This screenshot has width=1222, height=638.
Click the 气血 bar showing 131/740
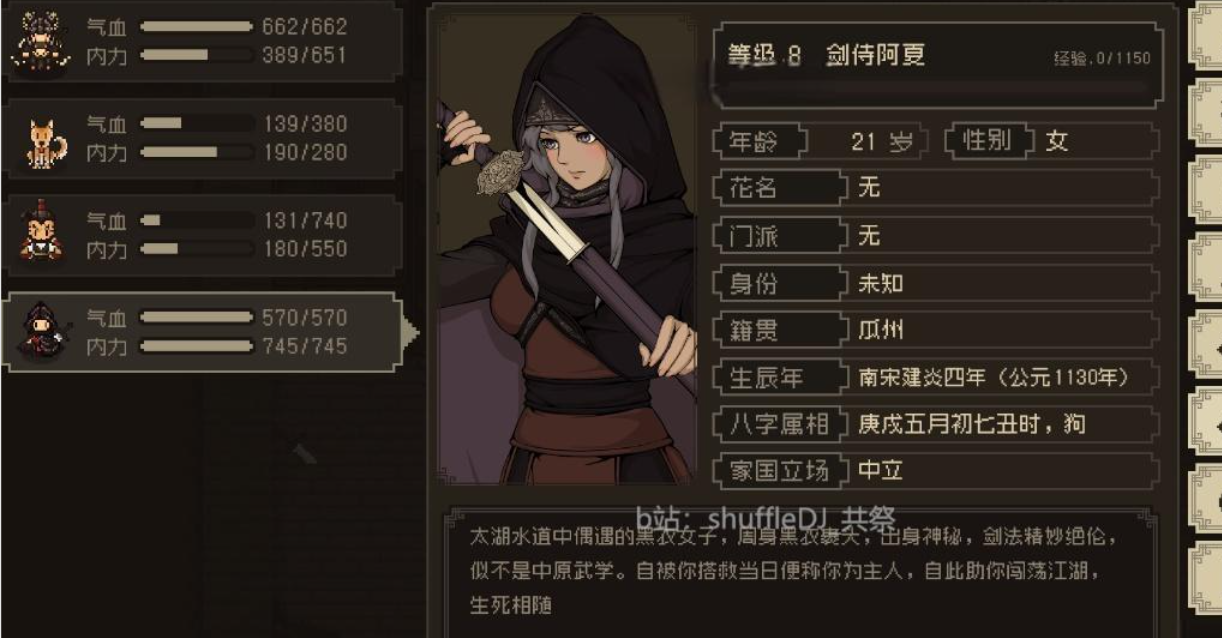point(196,220)
